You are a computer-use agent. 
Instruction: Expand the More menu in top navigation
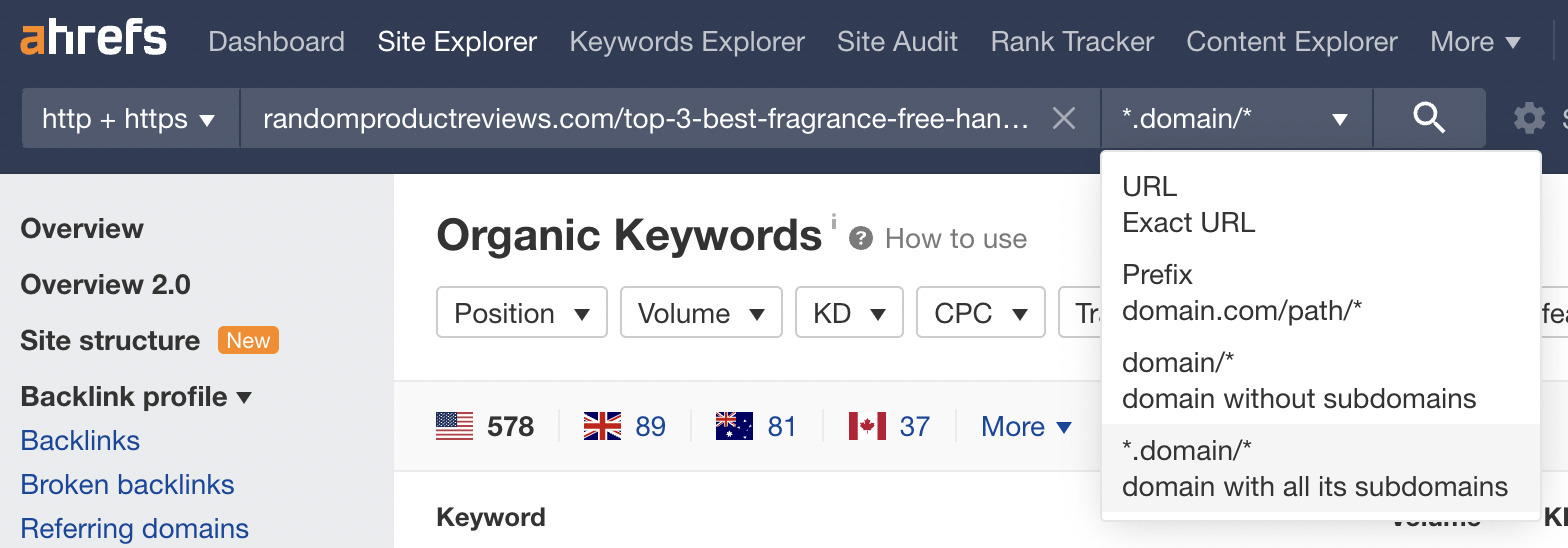tap(1475, 42)
